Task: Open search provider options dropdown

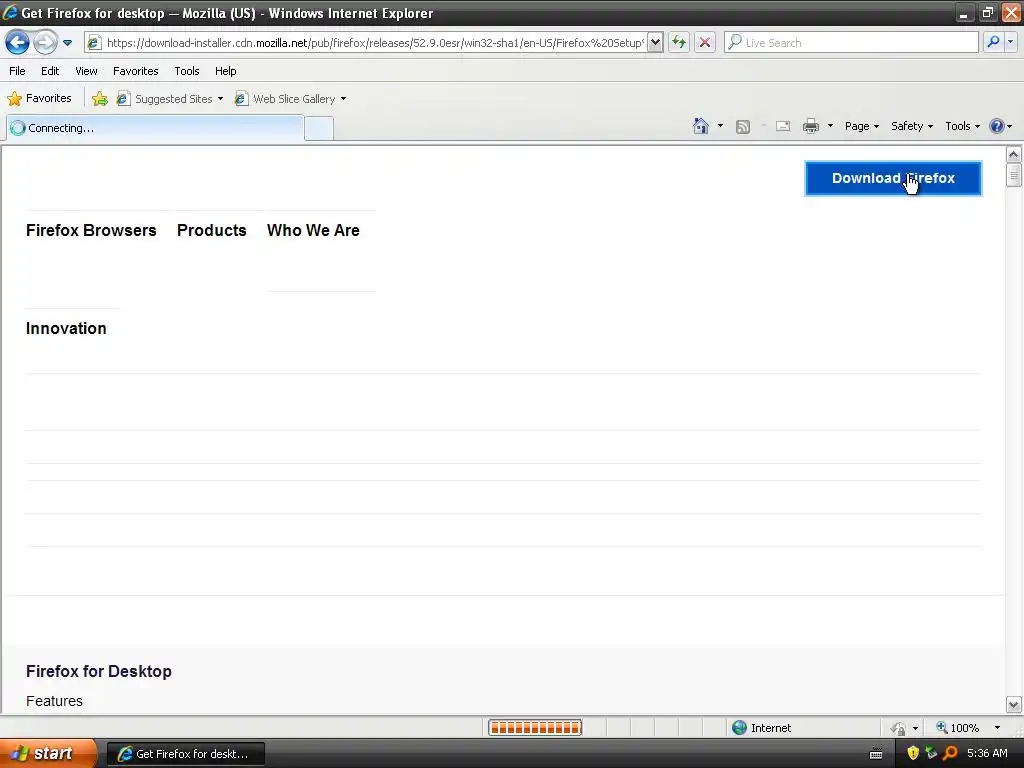Action: pos(1010,42)
